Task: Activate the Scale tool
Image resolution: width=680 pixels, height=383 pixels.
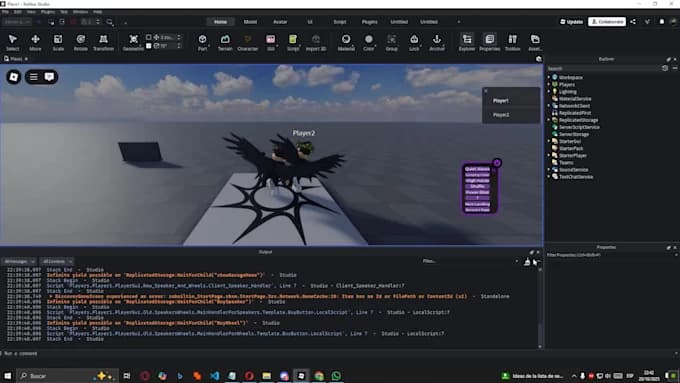Action: pyautogui.click(x=58, y=43)
